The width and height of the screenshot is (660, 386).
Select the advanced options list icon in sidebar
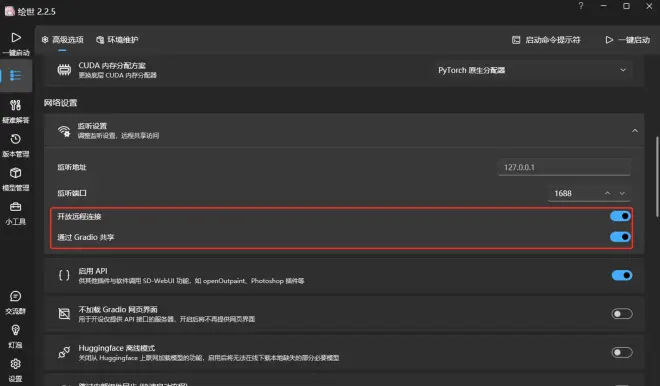pyautogui.click(x=16, y=75)
